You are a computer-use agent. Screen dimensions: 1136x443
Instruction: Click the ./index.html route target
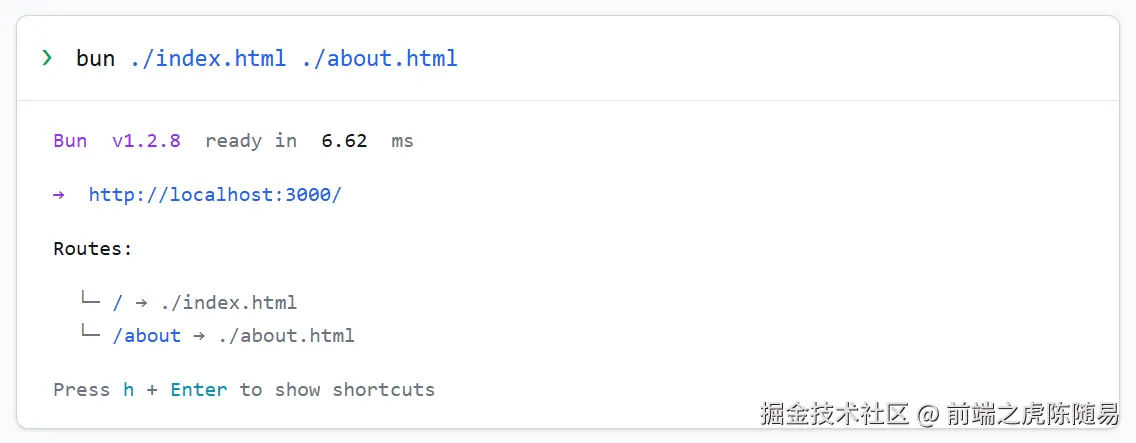(229, 302)
